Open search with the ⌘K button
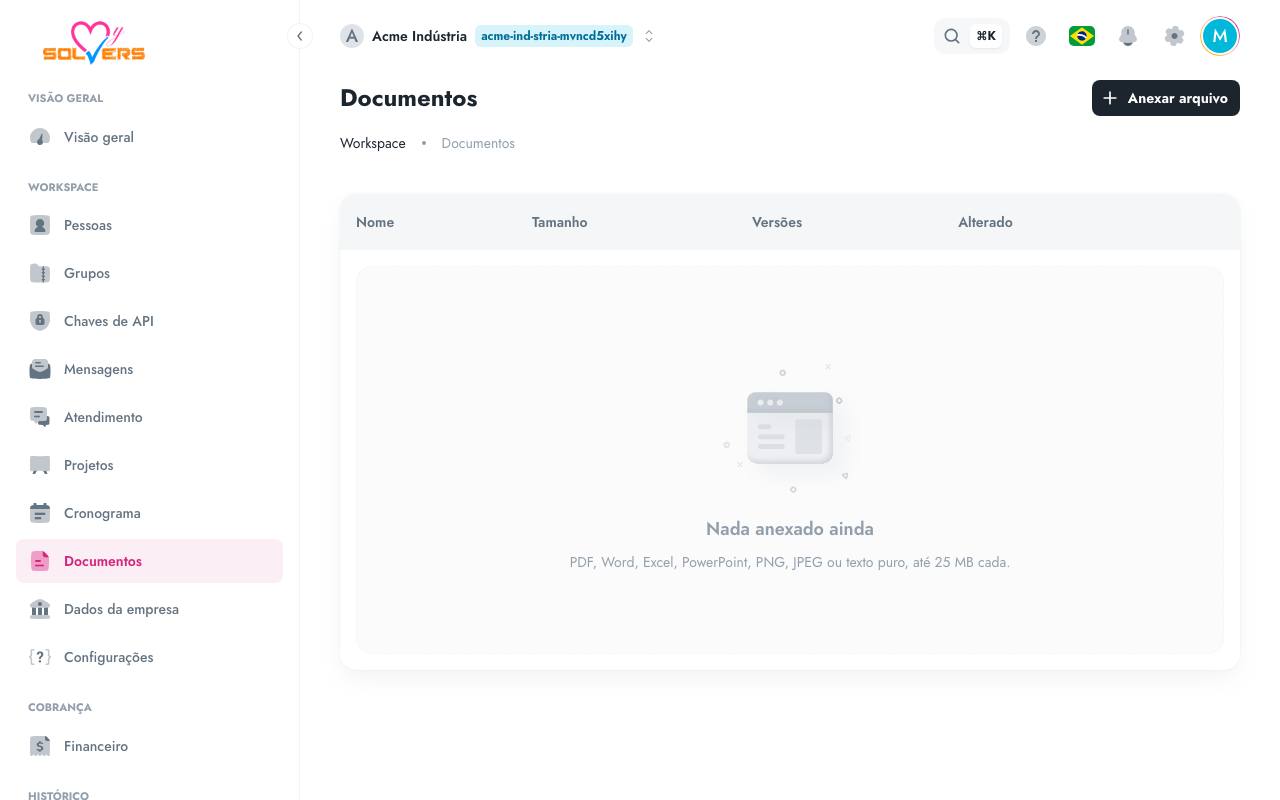 click(x=972, y=36)
